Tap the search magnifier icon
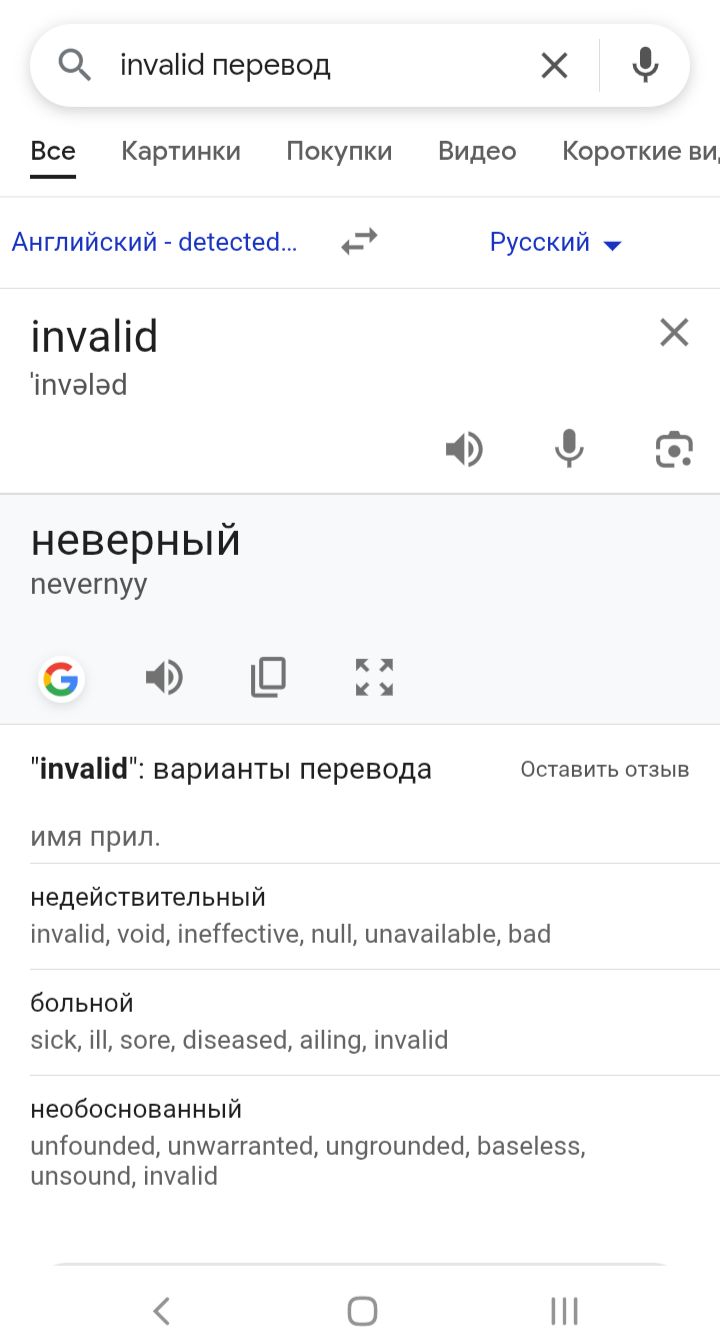The width and height of the screenshot is (720, 1331). (x=75, y=65)
